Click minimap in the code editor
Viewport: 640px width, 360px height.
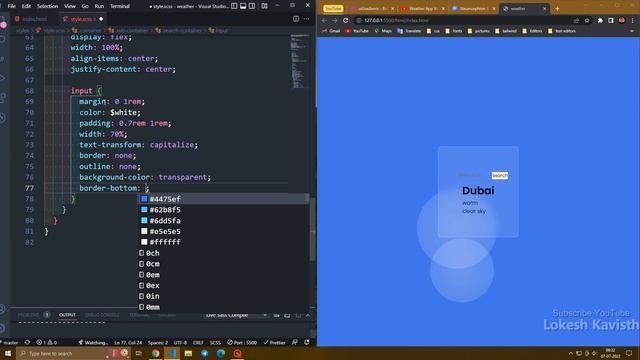[300, 61]
